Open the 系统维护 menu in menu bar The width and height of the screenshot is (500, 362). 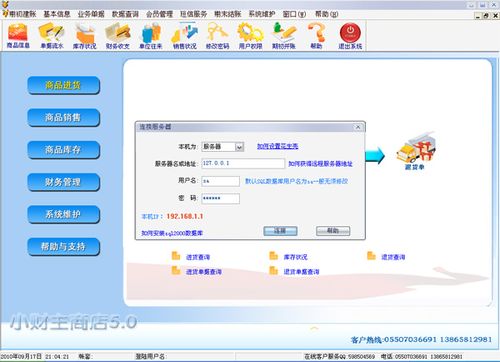click(262, 14)
